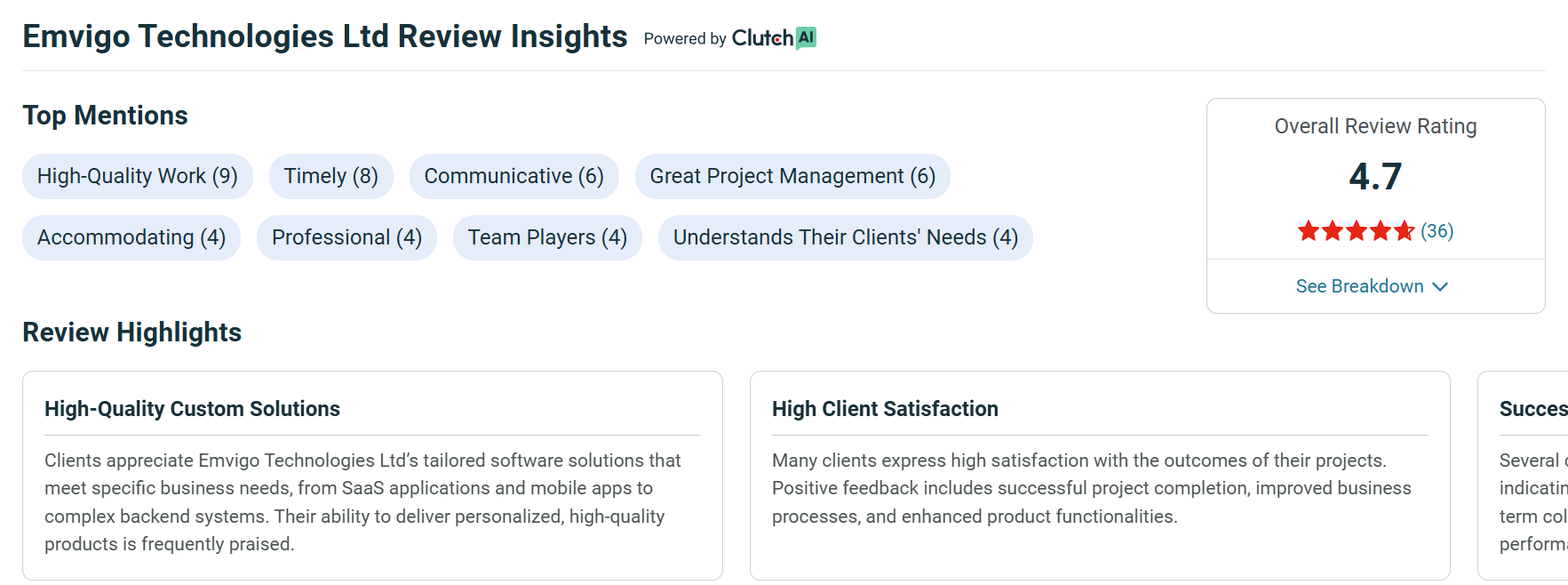Select the High-Quality Work (9) tag

(x=137, y=176)
